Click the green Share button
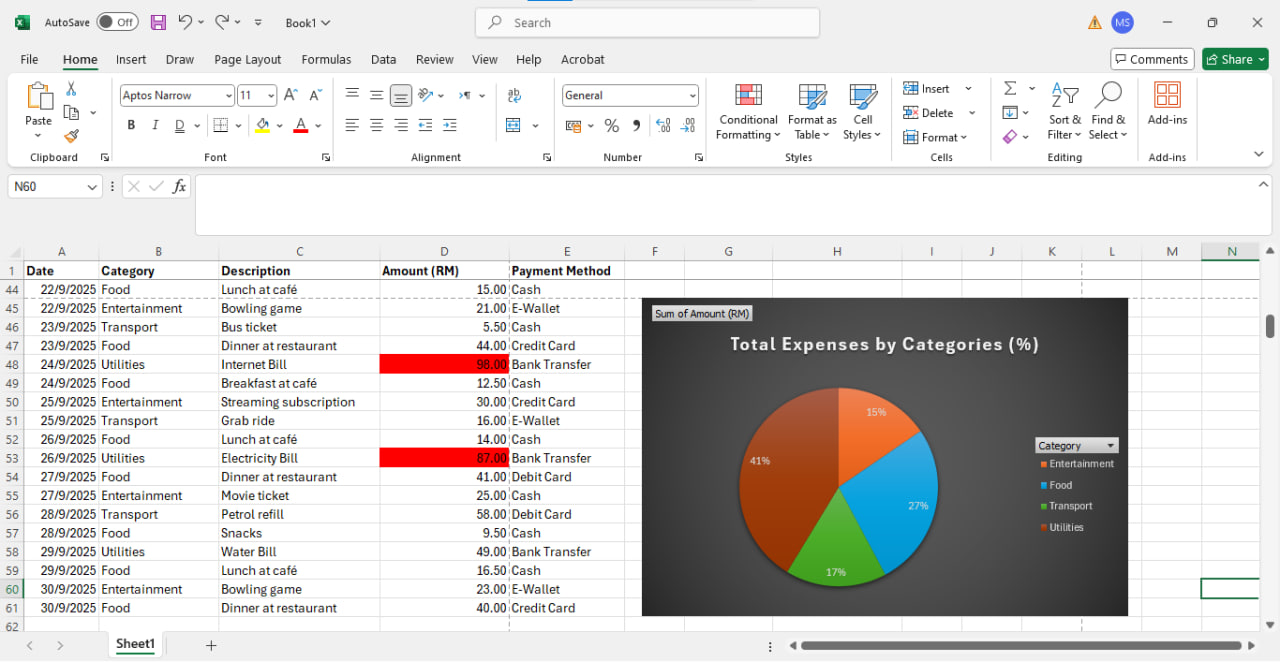Image resolution: width=1280 pixels, height=662 pixels. [x=1235, y=60]
